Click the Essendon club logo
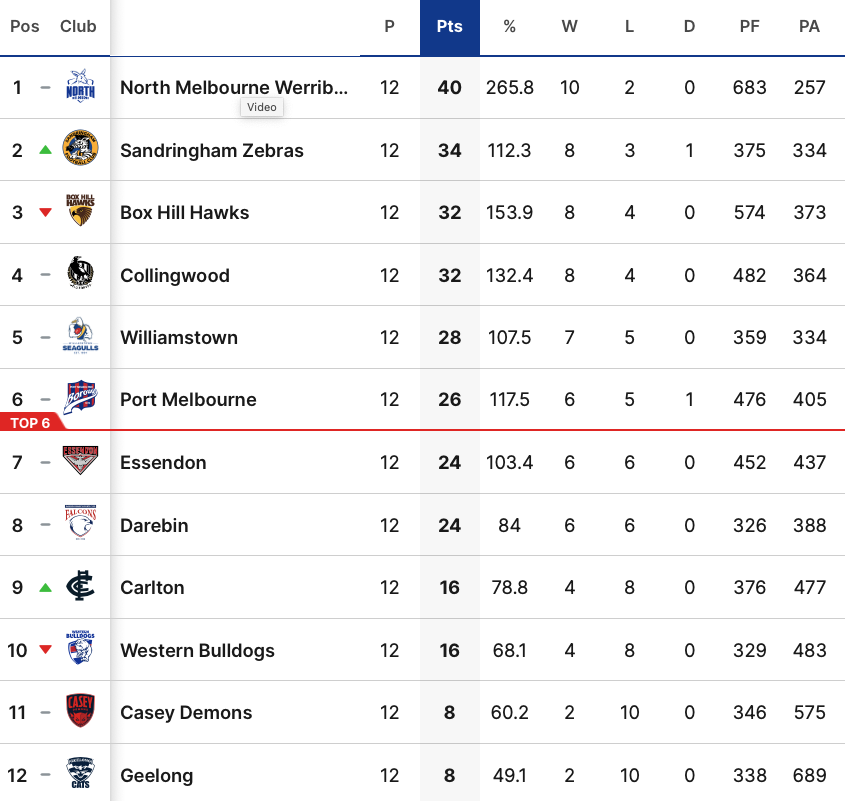The image size is (845, 801). pos(80,462)
